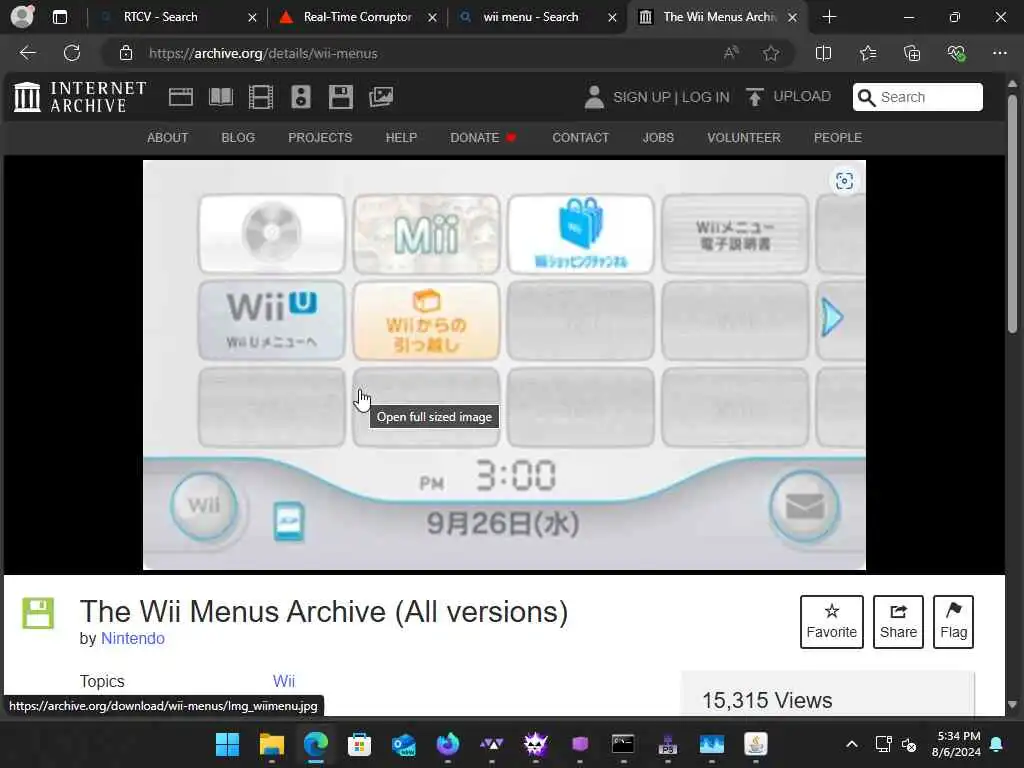Click the Share button
Screen dimensions: 1024x768
point(898,622)
